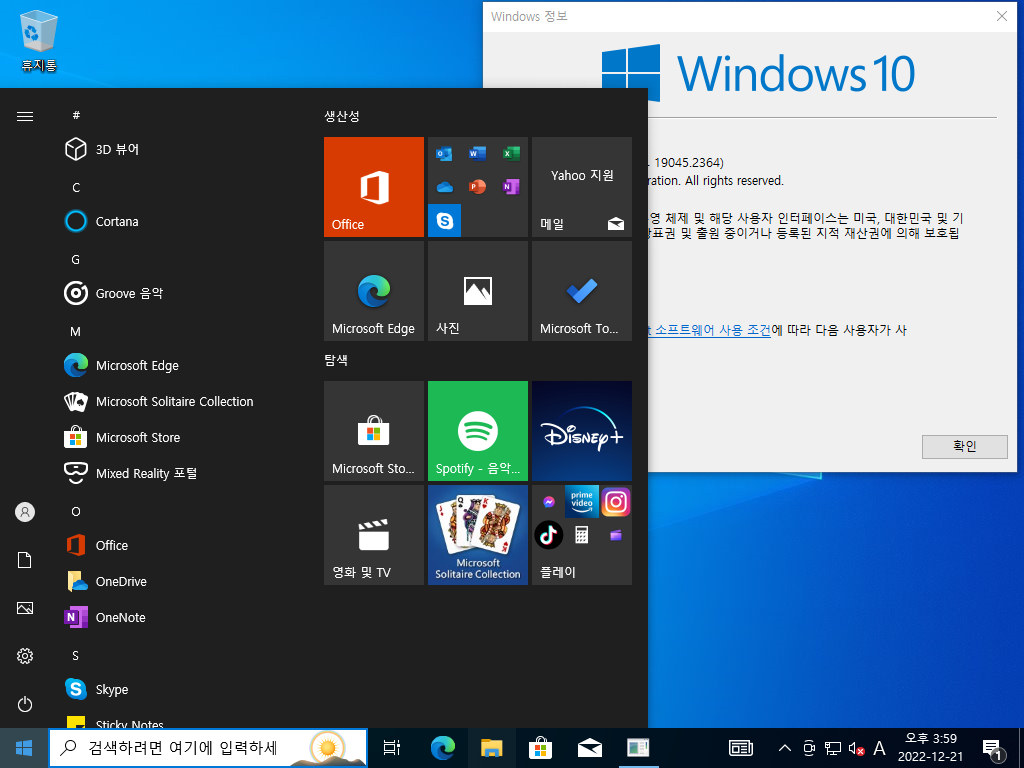Open the Skype icon in Office folder tile
The height and width of the screenshot is (768, 1024).
click(445, 221)
